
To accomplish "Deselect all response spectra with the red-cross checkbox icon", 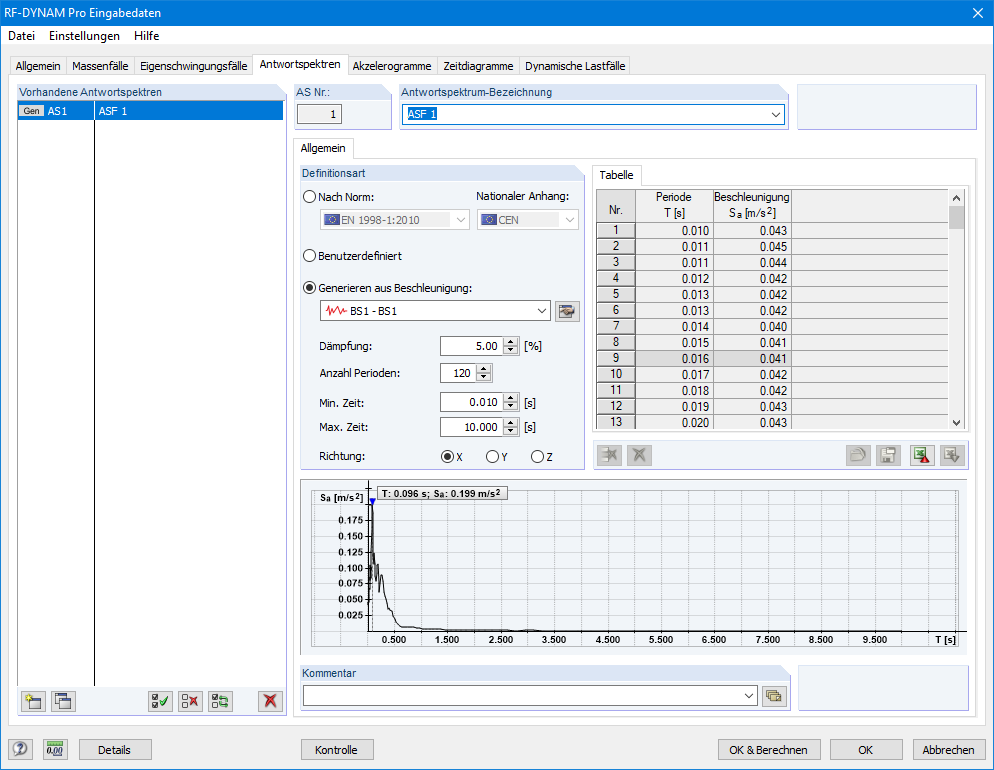I will [x=190, y=701].
